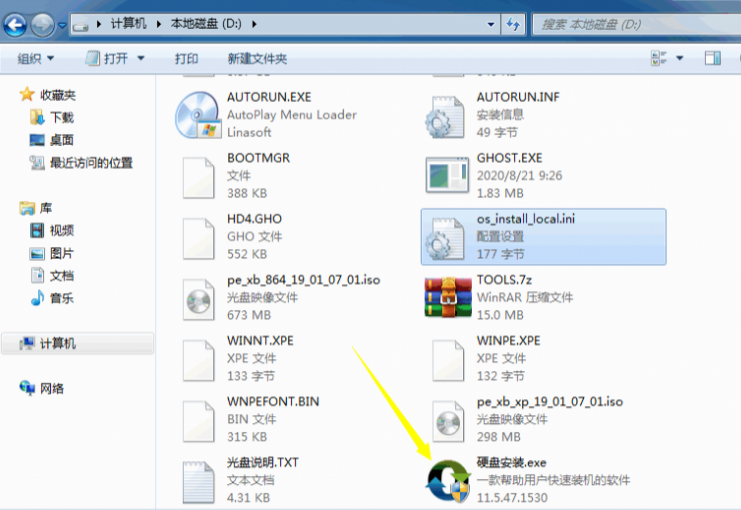This screenshot has height=510, width=741.
Task: Select the HD4.GHO file icon
Action: 198,239
